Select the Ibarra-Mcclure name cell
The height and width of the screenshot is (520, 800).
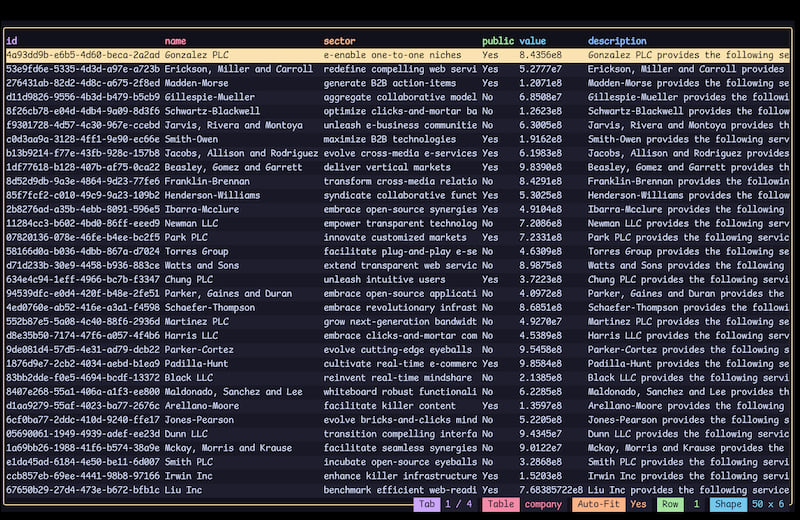tap(202, 209)
